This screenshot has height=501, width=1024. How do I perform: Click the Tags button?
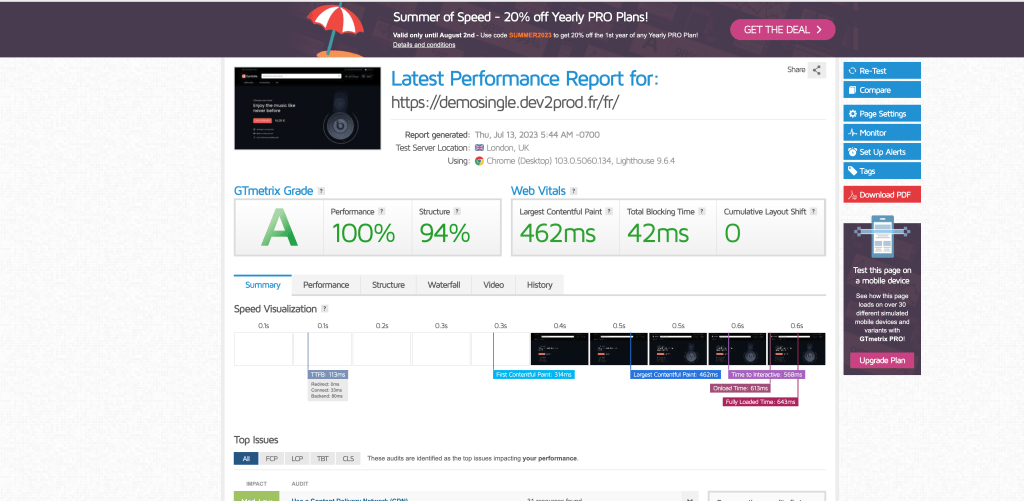(882, 171)
